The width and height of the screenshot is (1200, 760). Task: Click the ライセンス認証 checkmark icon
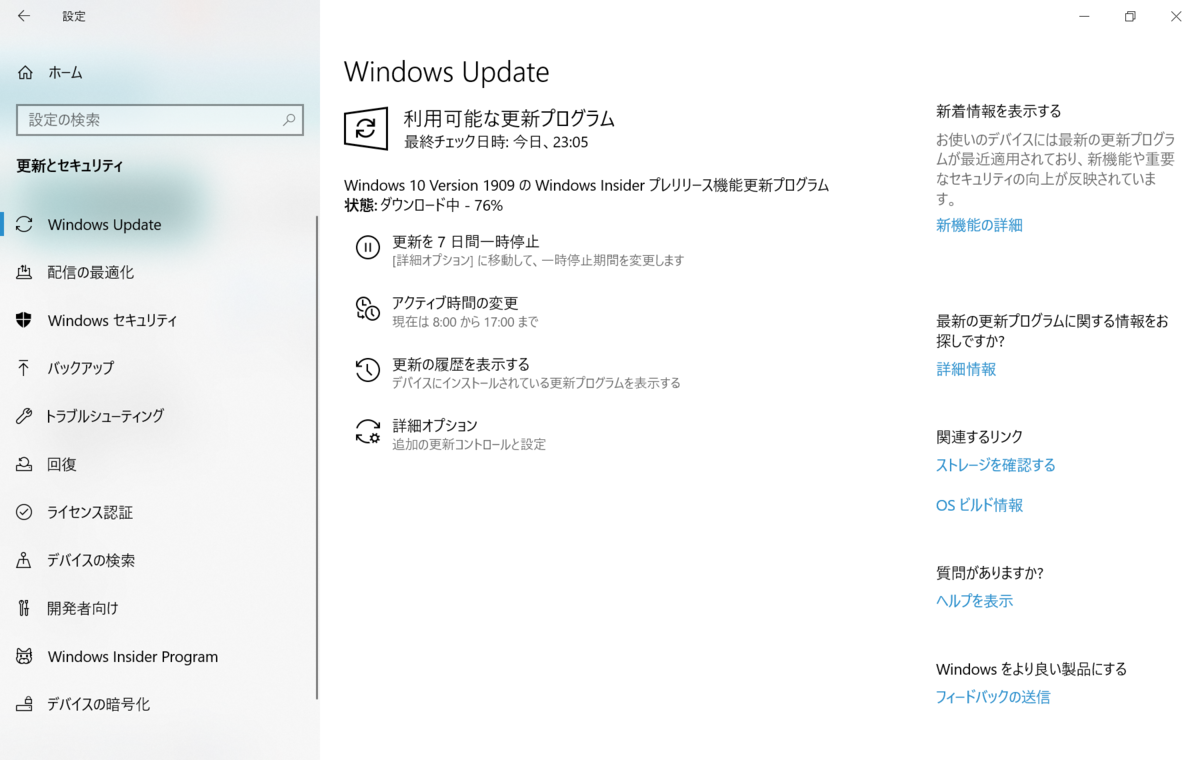[25, 512]
